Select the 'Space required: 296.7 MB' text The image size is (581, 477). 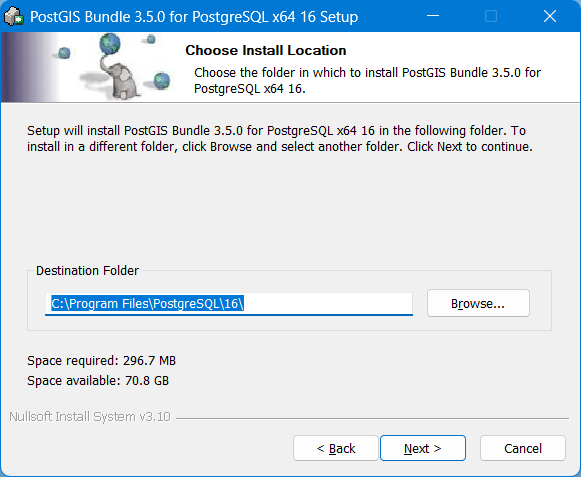click(x=102, y=360)
